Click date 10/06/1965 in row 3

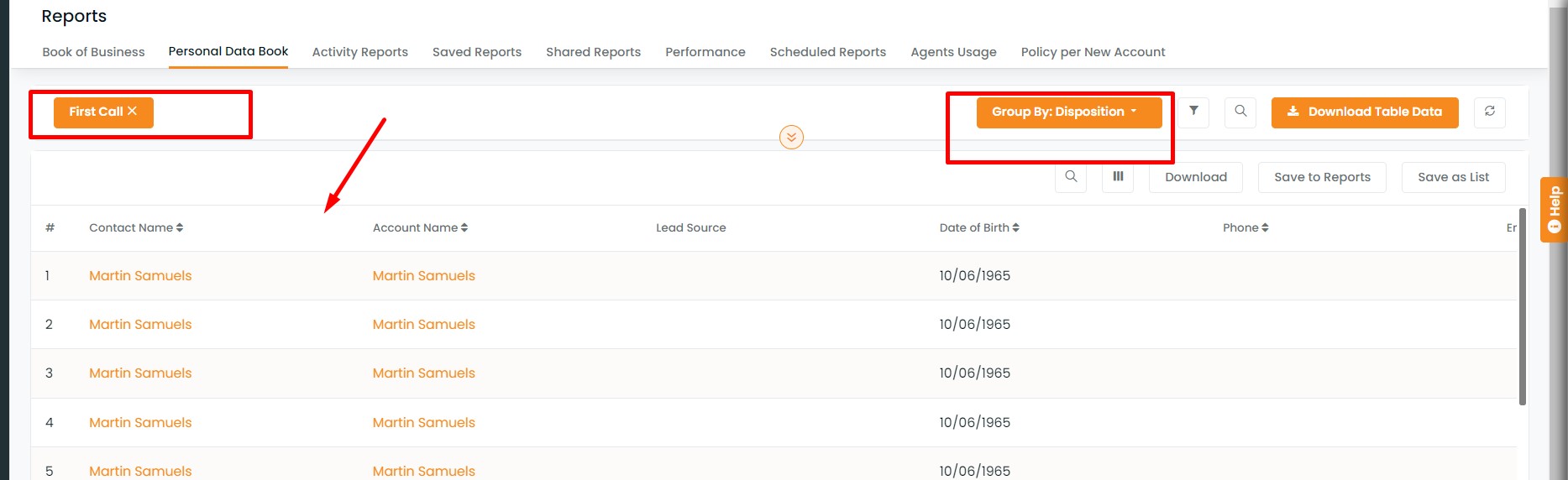[x=974, y=373]
